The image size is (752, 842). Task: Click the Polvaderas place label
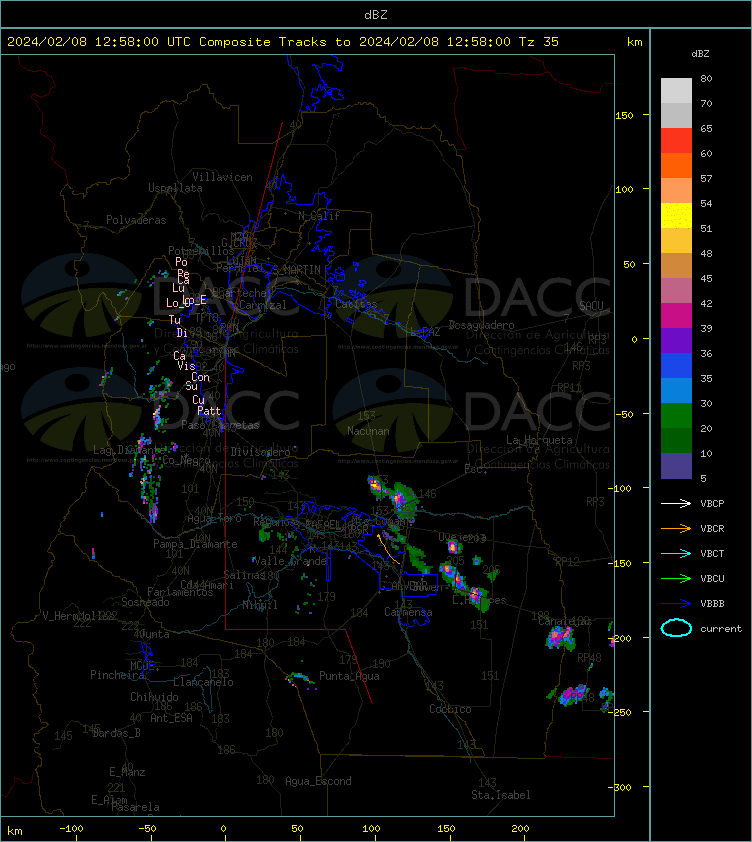click(x=136, y=220)
